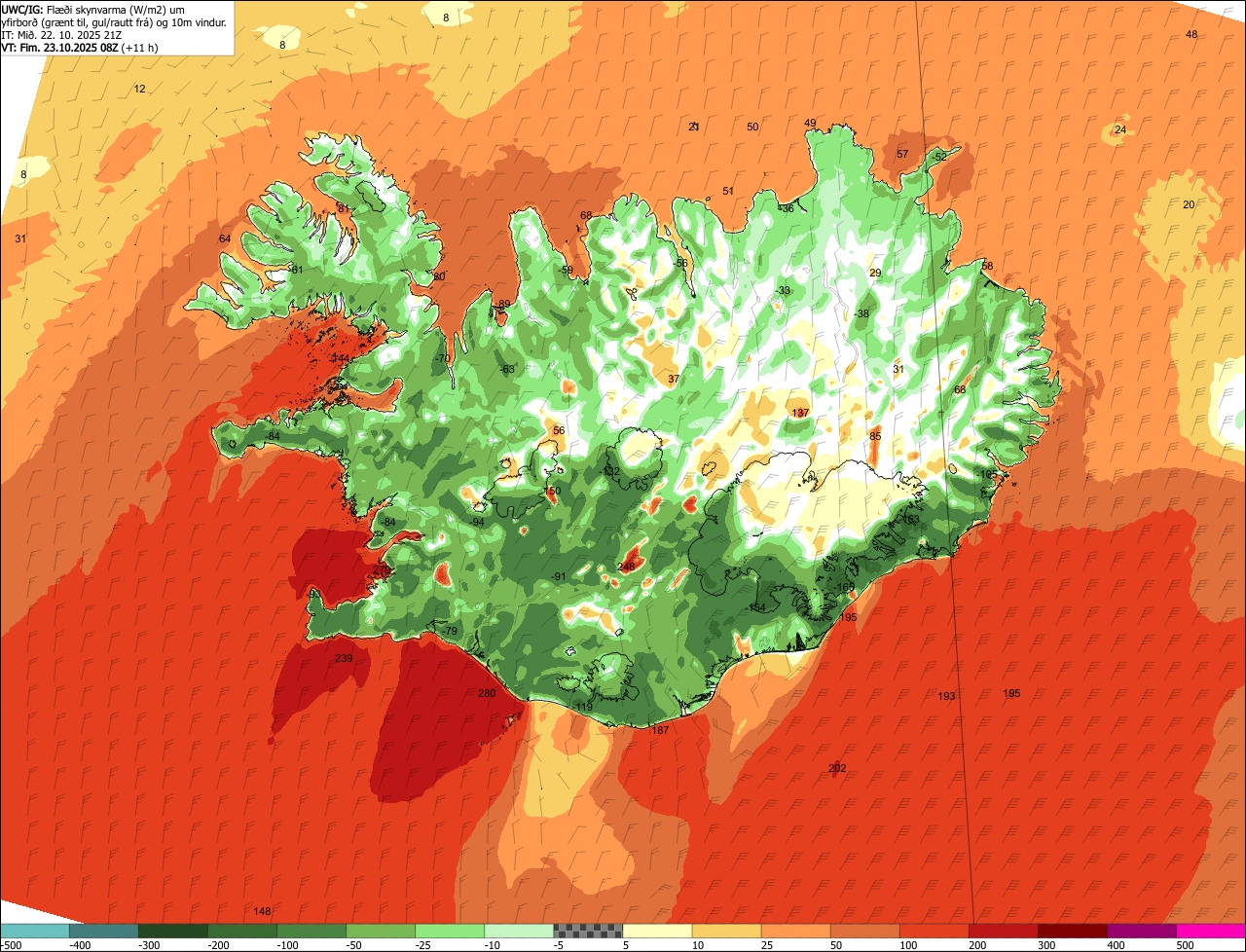The width and height of the screenshot is (1246, 952).
Task: Click the map value "85" in east Iceland
Action: point(875,436)
